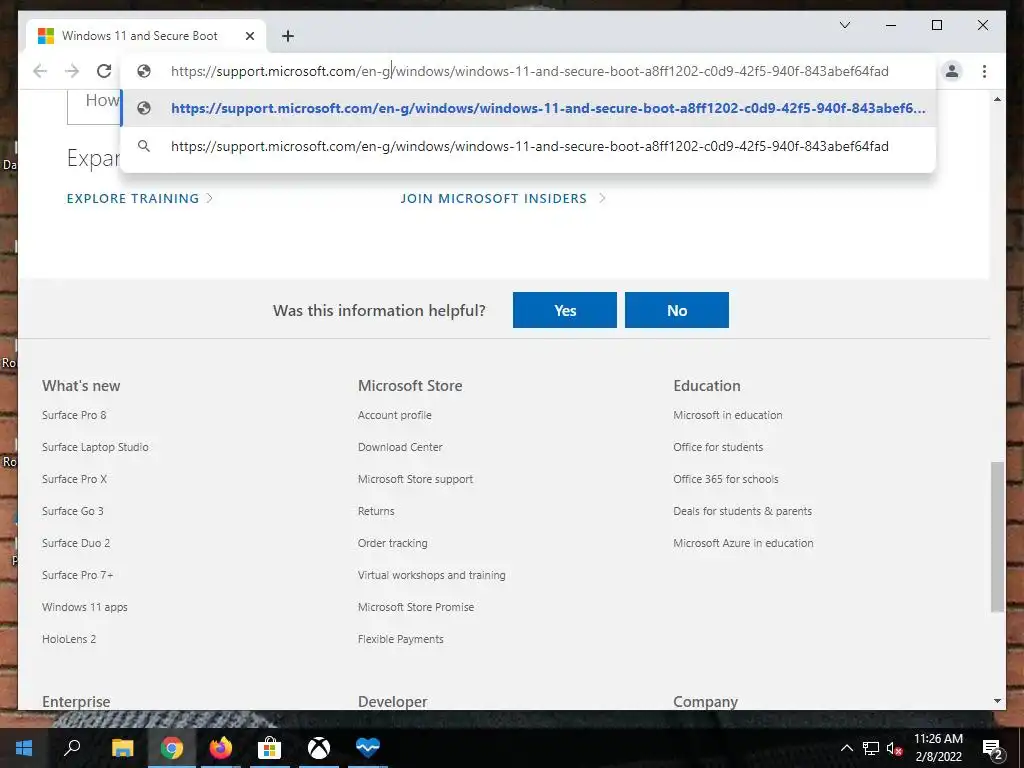Open the tab search chevron in the title bar
The image size is (1024, 768).
tap(844, 25)
